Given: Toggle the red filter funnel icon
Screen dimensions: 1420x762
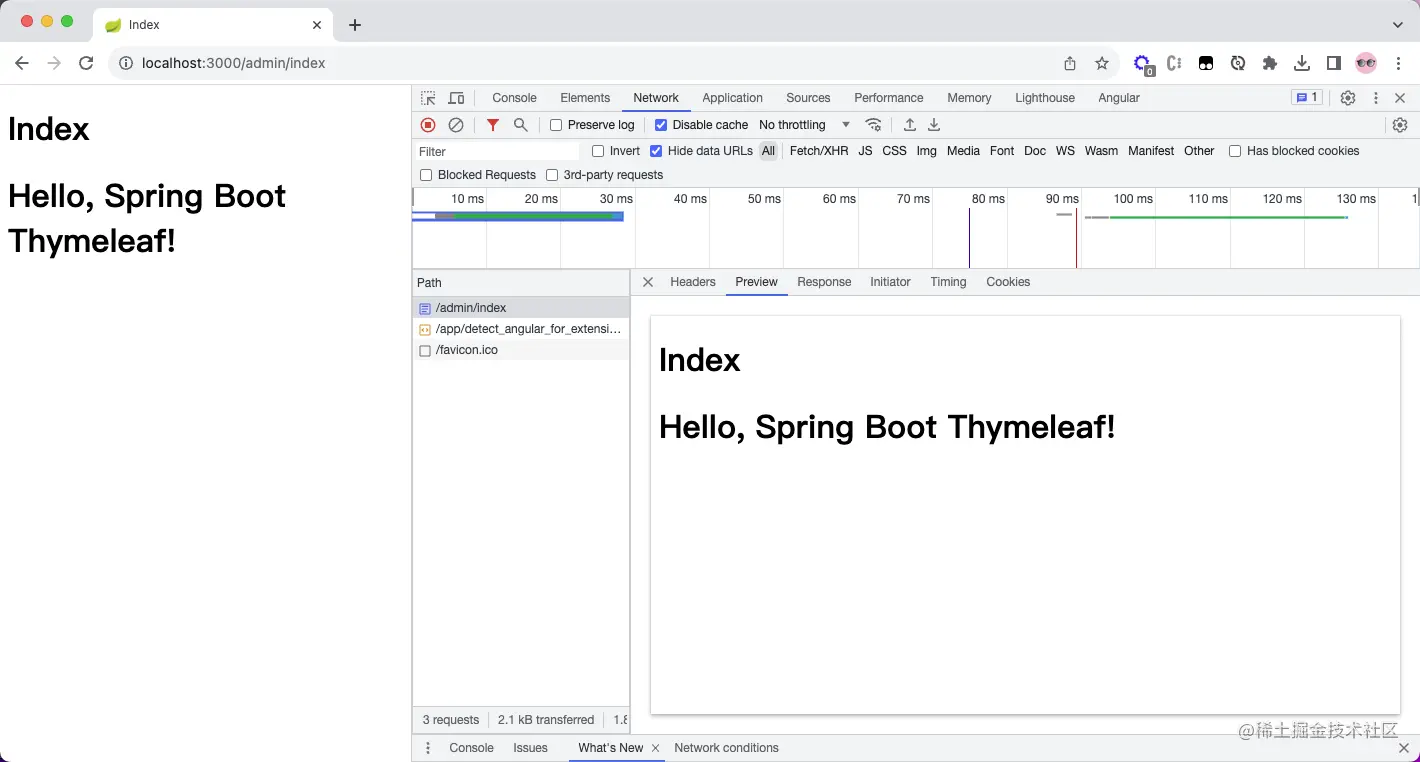Looking at the screenshot, I should click(x=493, y=125).
